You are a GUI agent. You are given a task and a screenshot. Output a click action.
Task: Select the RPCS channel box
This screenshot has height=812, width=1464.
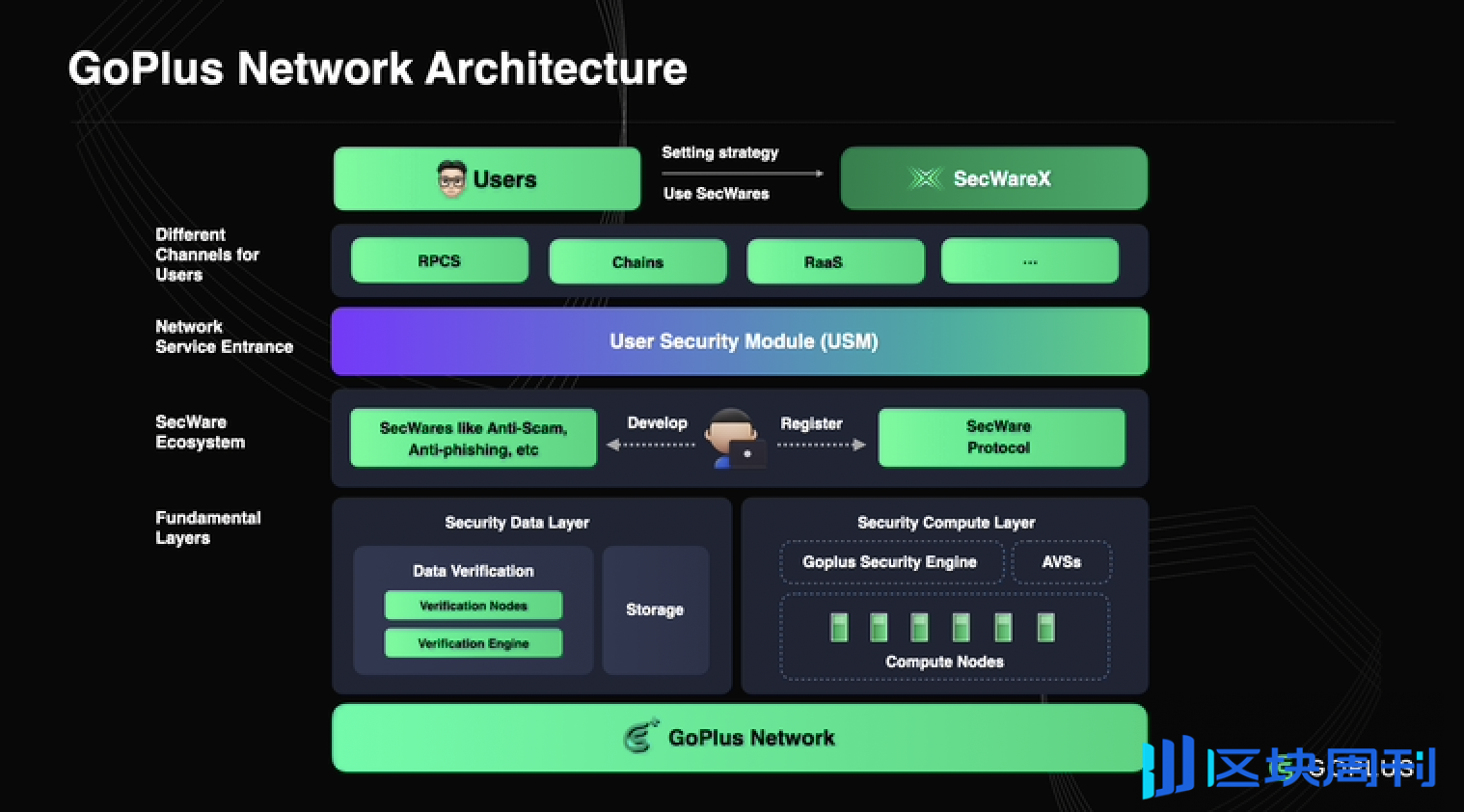[x=440, y=260]
